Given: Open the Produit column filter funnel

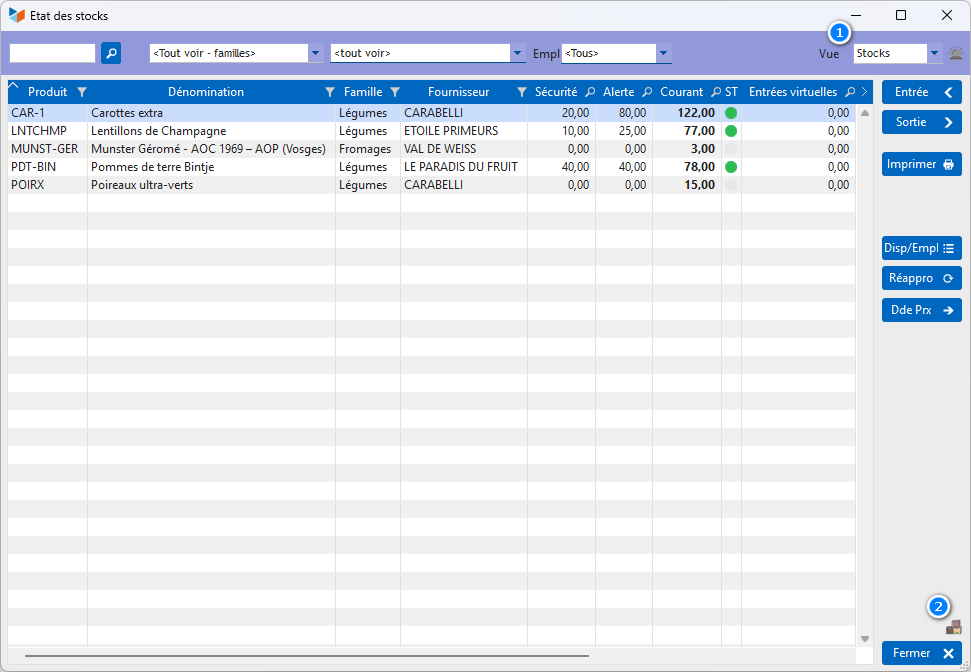Looking at the screenshot, I should click(82, 92).
